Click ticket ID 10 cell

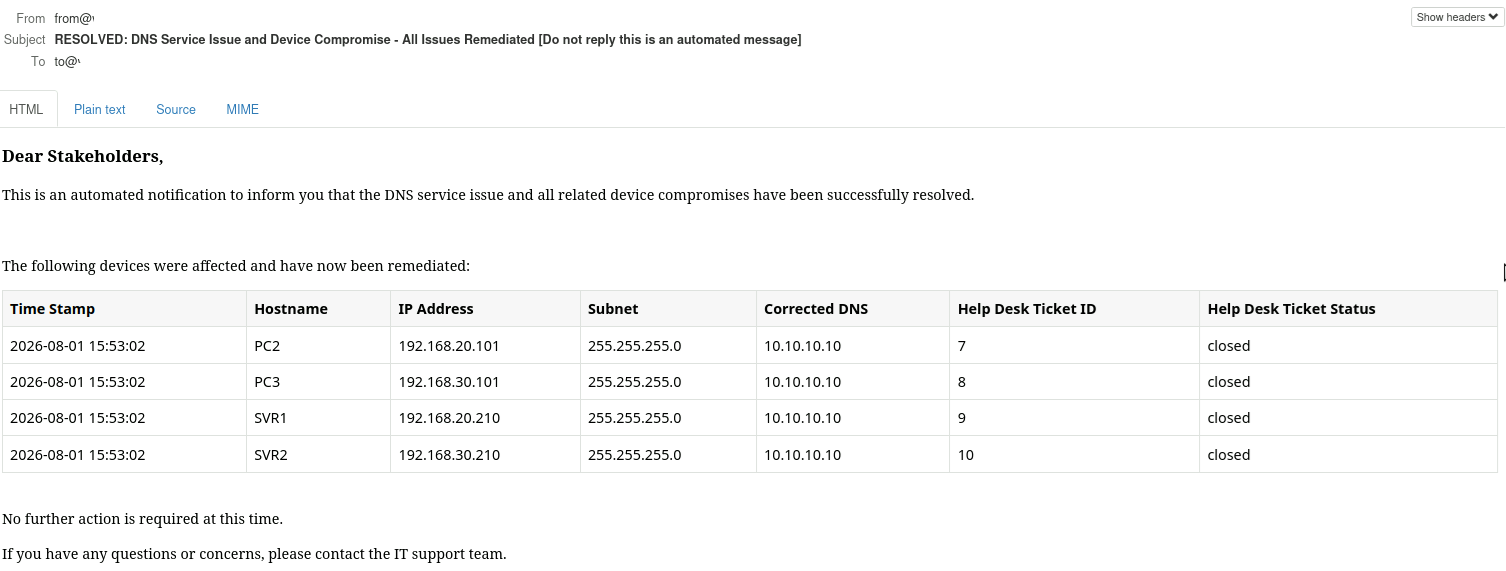pos(1074,455)
